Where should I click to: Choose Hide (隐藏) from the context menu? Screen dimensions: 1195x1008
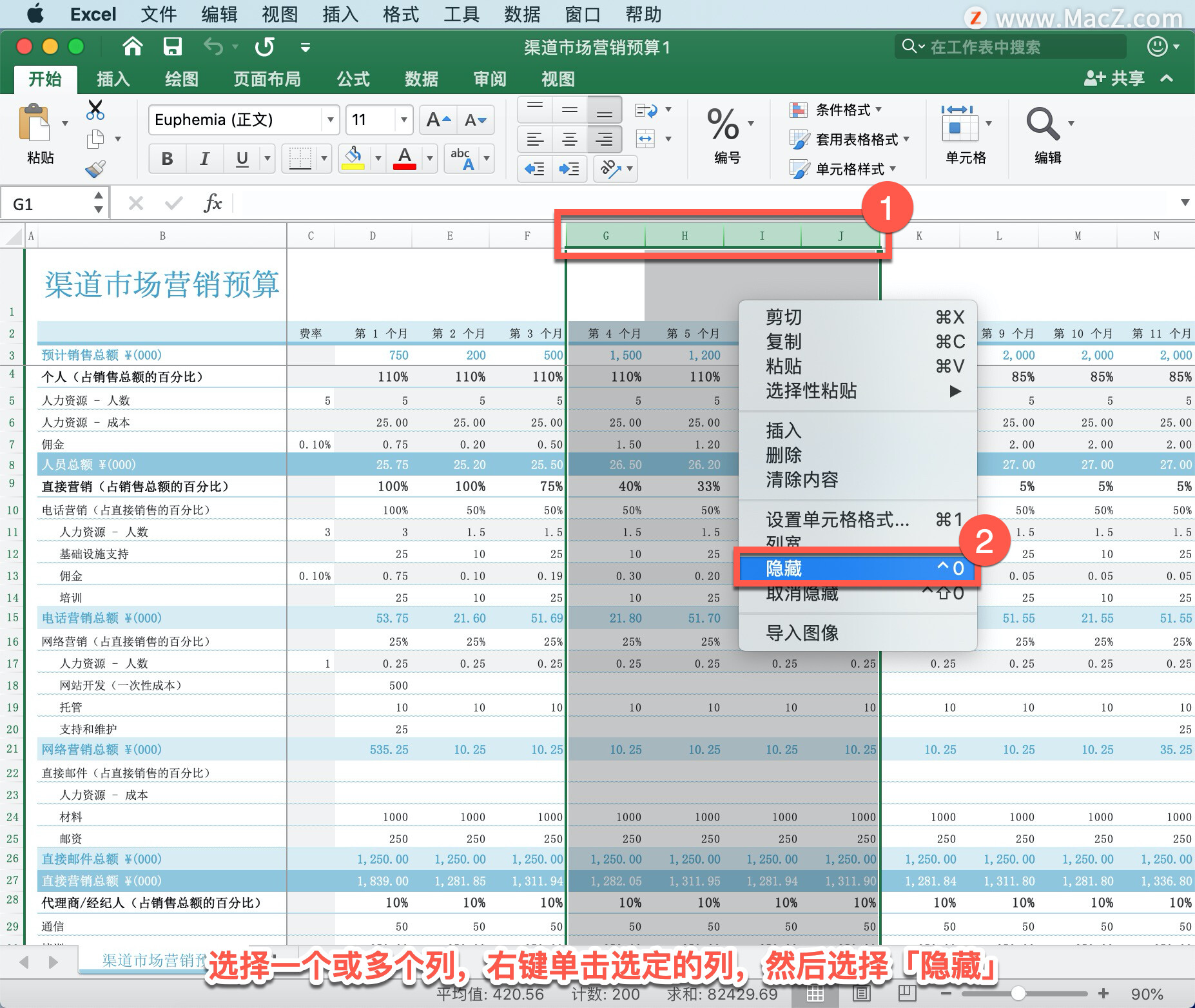pos(857,568)
